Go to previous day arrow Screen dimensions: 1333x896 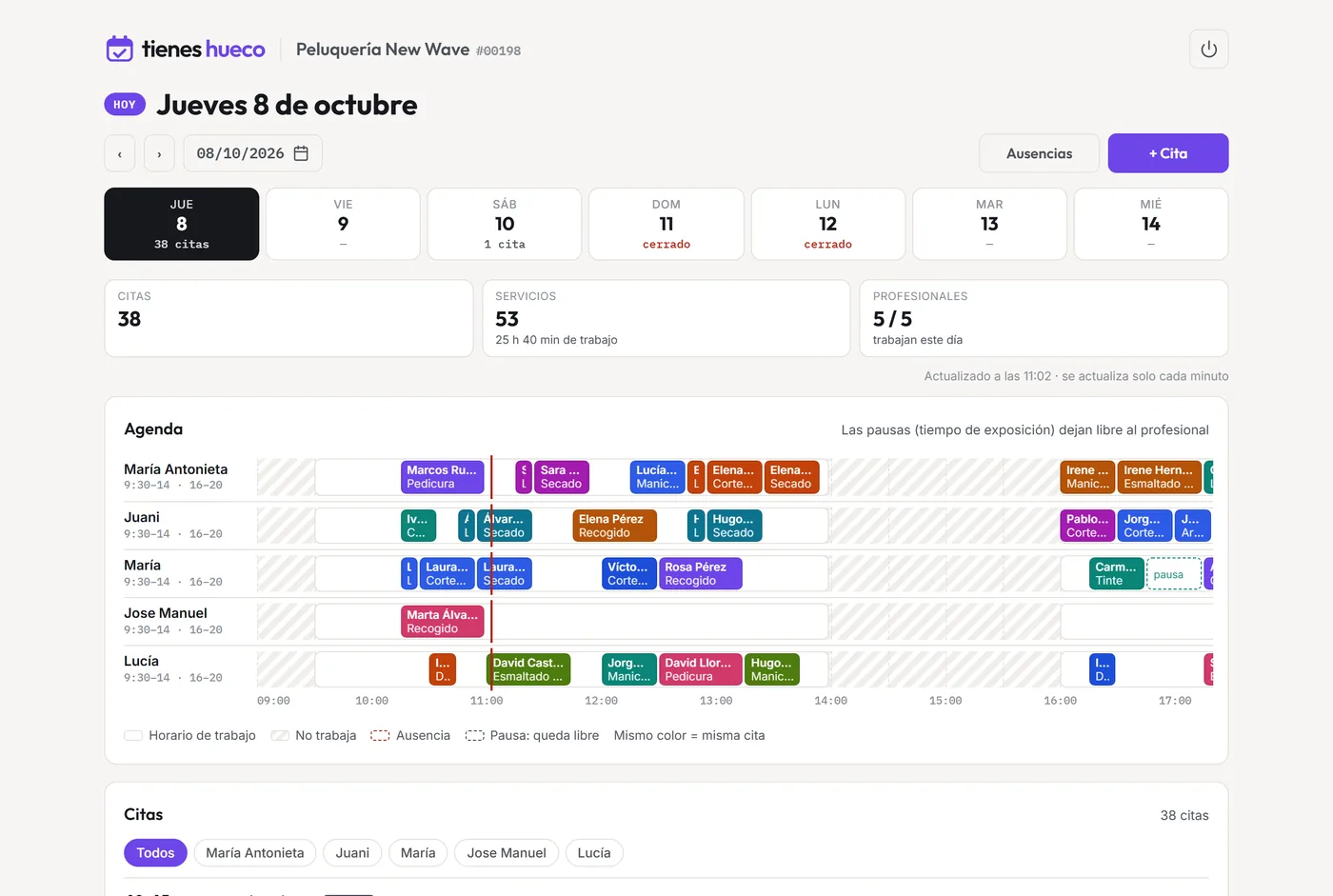[x=120, y=153]
